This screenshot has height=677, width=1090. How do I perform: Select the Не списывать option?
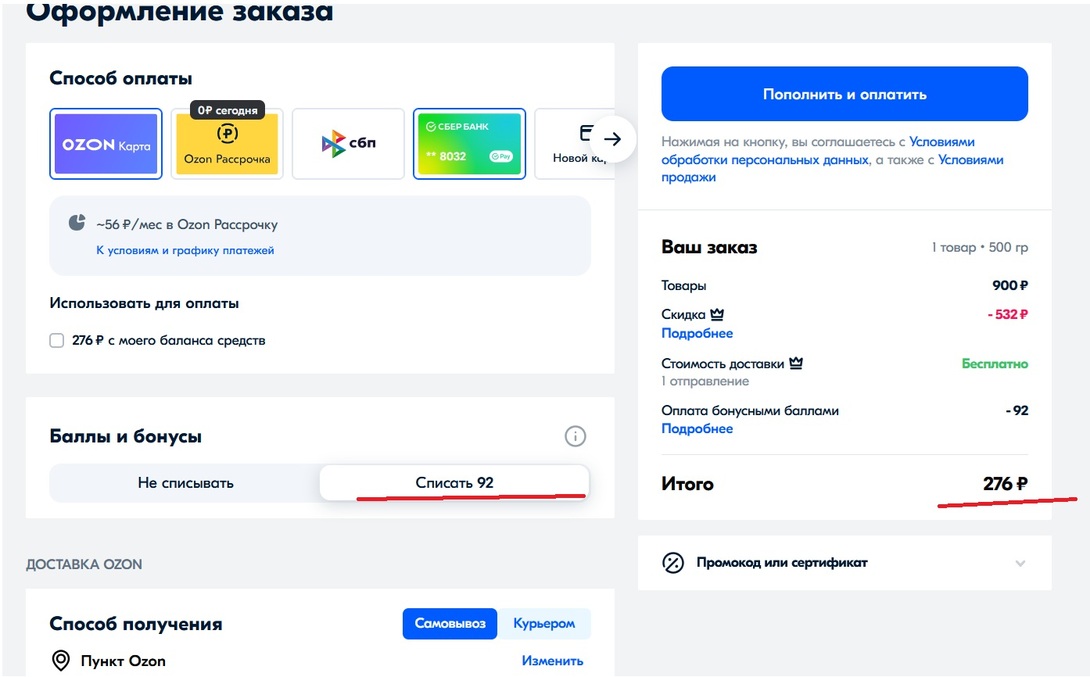click(x=185, y=483)
